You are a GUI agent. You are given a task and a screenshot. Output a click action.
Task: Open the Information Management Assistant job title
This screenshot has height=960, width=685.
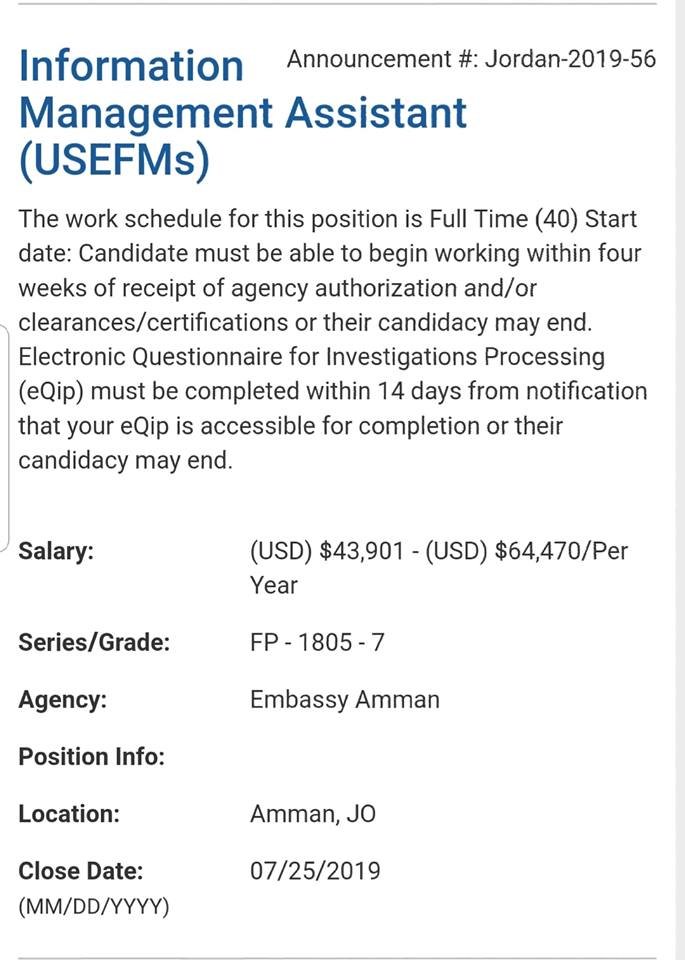(x=242, y=88)
